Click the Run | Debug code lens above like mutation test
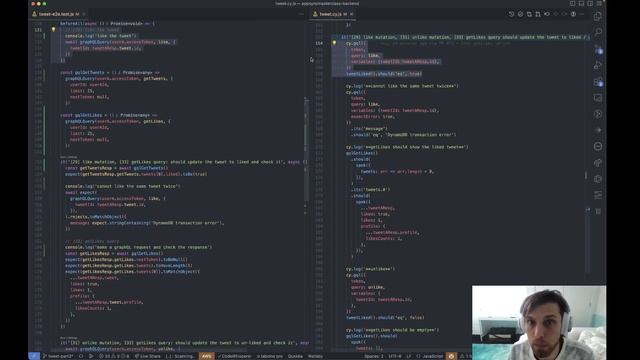640x360 pixels. 68,157
